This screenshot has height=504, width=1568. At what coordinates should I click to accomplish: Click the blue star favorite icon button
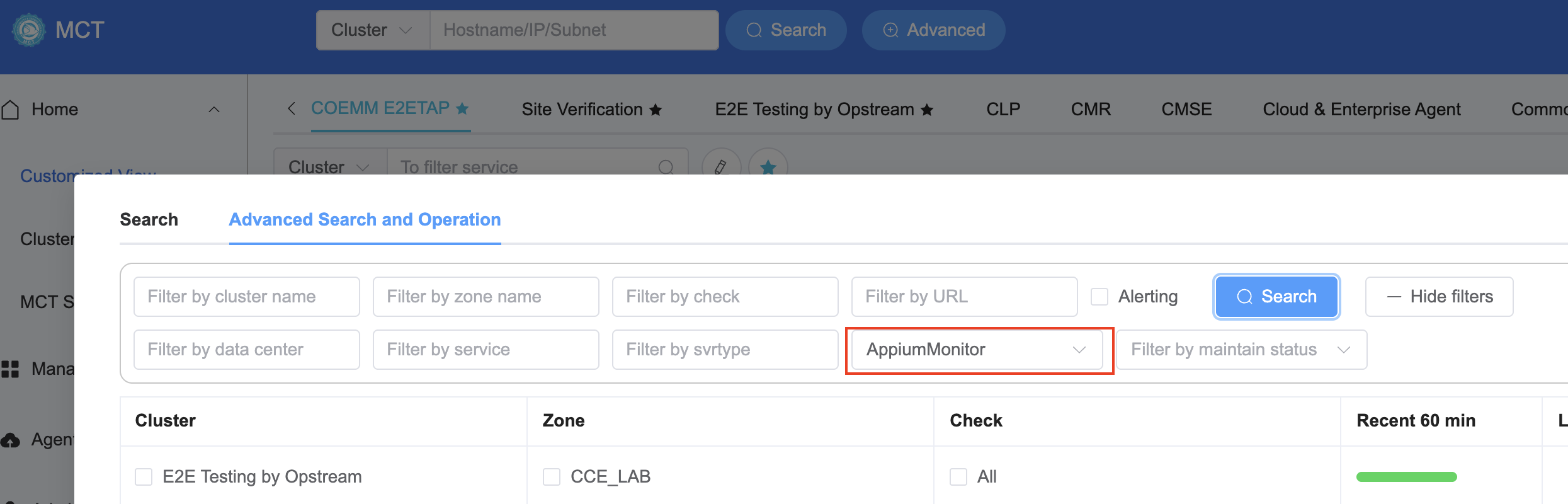[768, 167]
